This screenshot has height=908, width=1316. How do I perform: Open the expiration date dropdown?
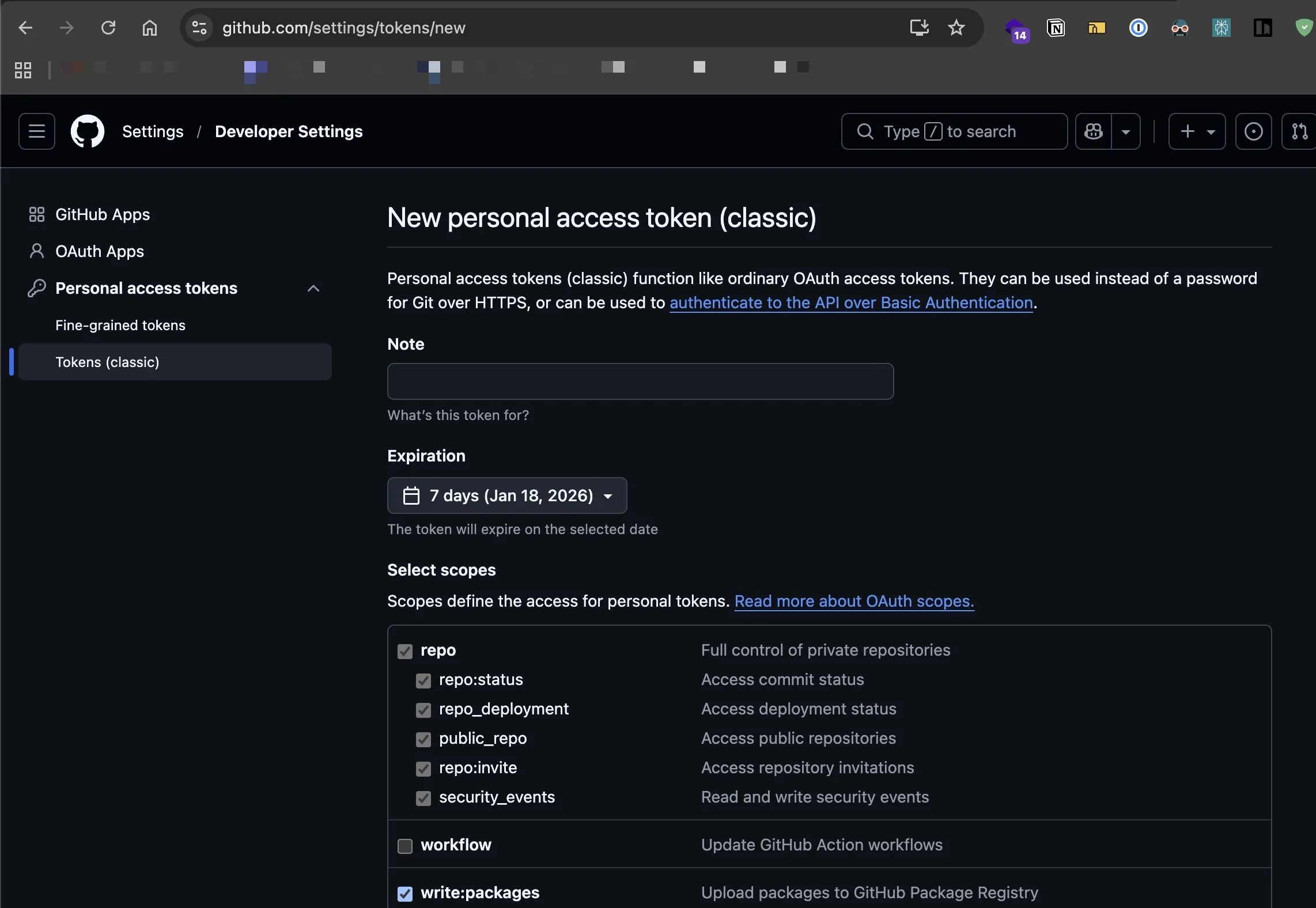[608, 495]
